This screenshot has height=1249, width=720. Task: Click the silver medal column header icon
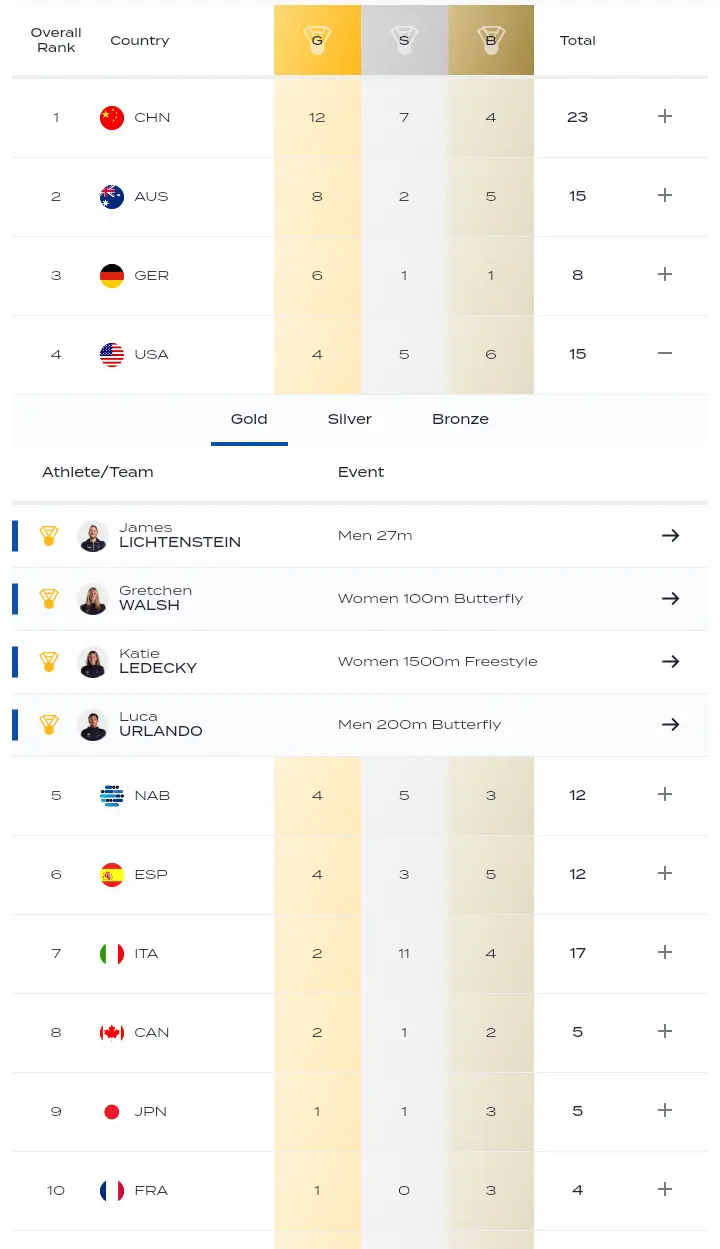coord(404,41)
